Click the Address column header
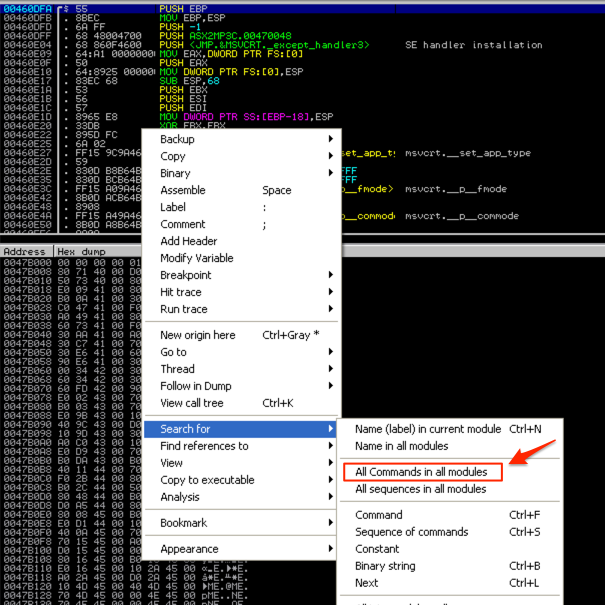 point(27,252)
